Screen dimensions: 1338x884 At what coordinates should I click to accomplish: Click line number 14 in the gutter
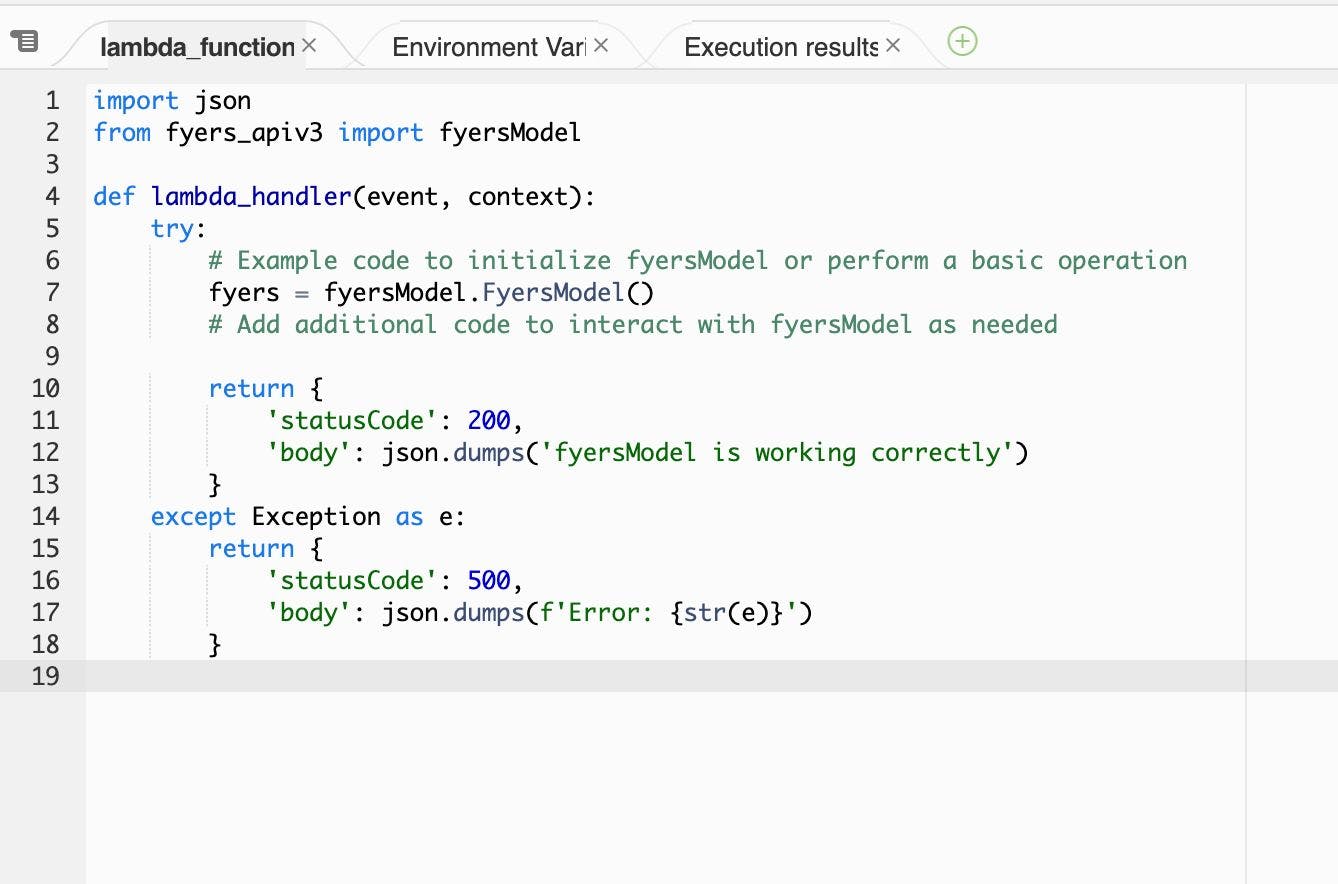point(45,516)
